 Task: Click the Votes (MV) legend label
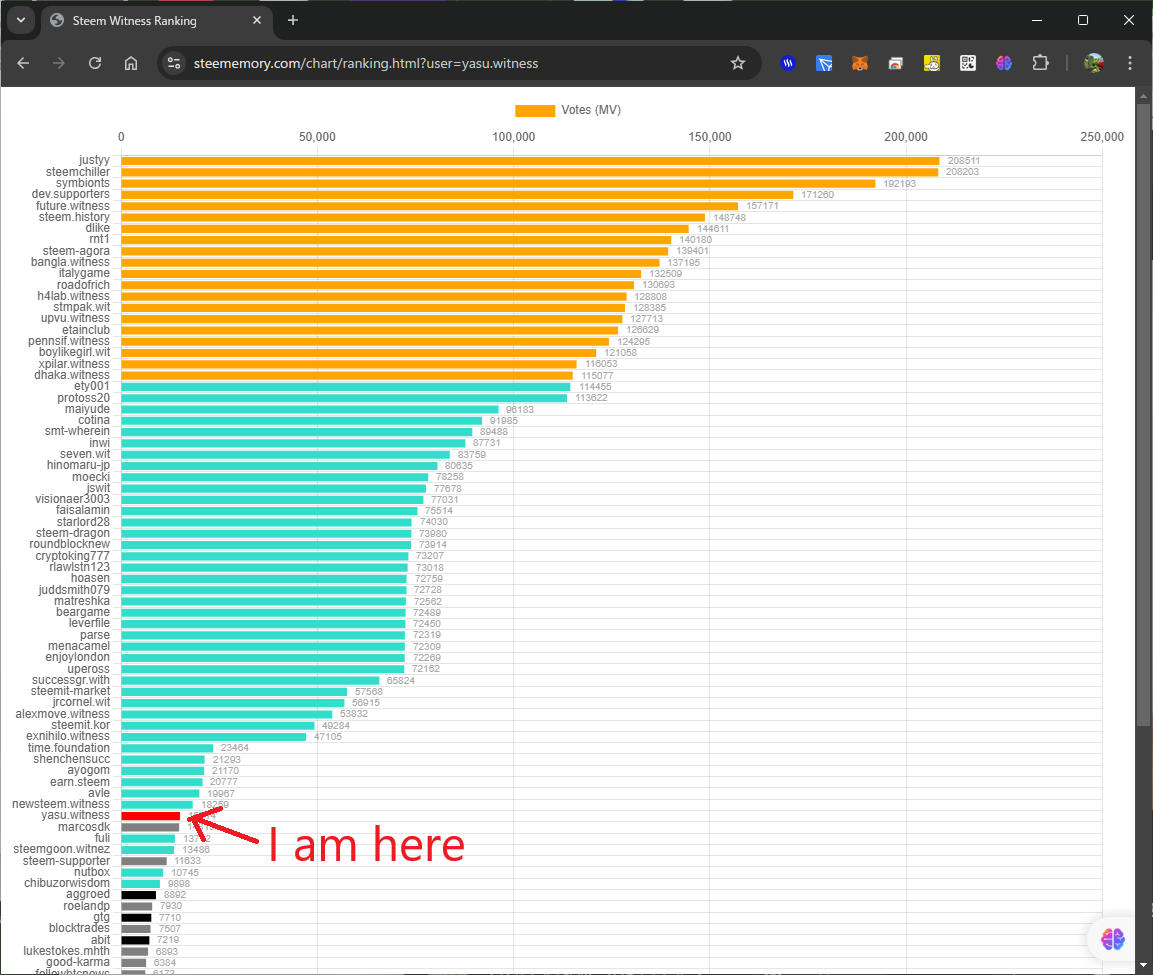click(590, 110)
